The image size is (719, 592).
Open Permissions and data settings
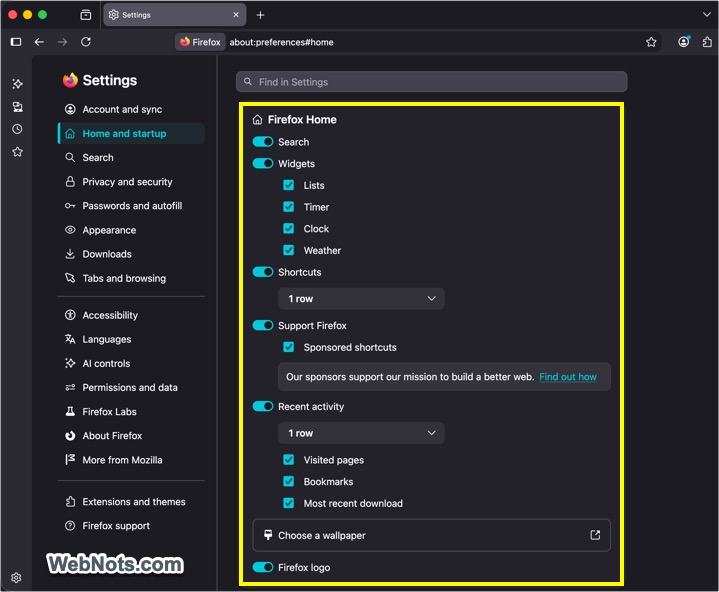click(x=130, y=387)
